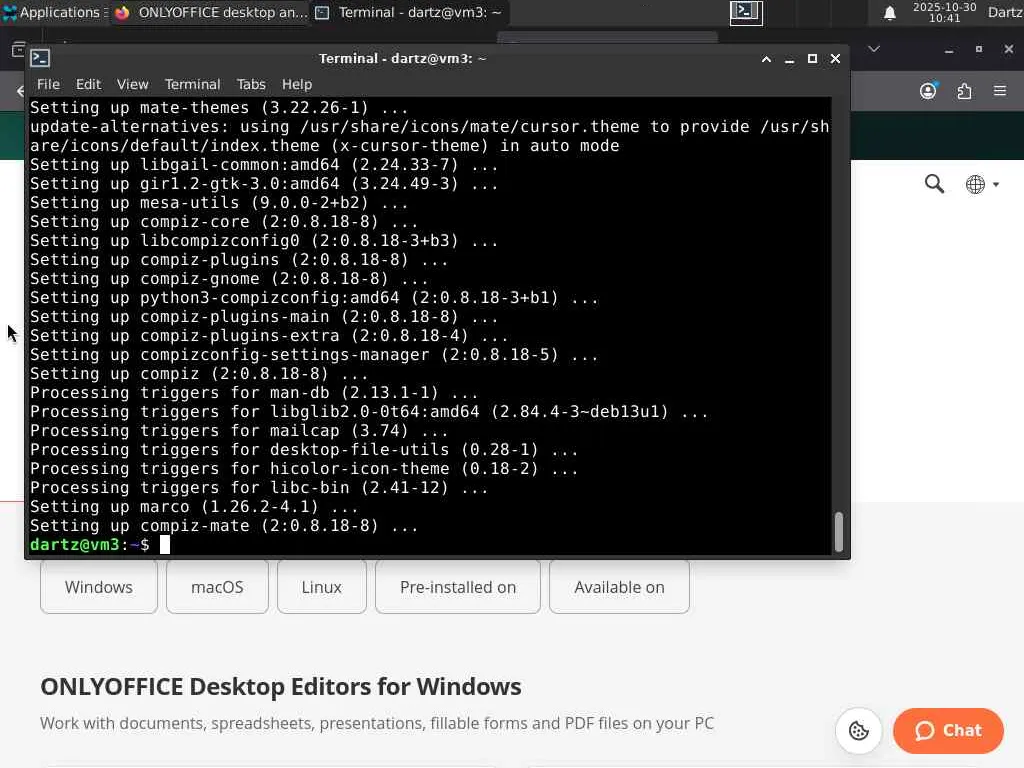Open the Firefox account icon

tap(928, 91)
